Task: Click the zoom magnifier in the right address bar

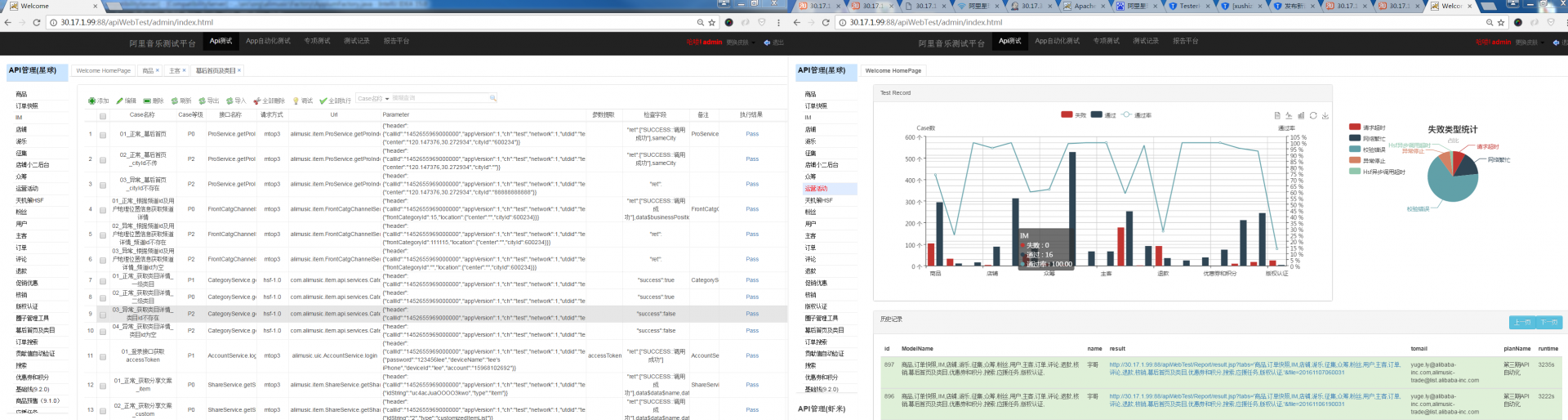Action: (1490, 22)
